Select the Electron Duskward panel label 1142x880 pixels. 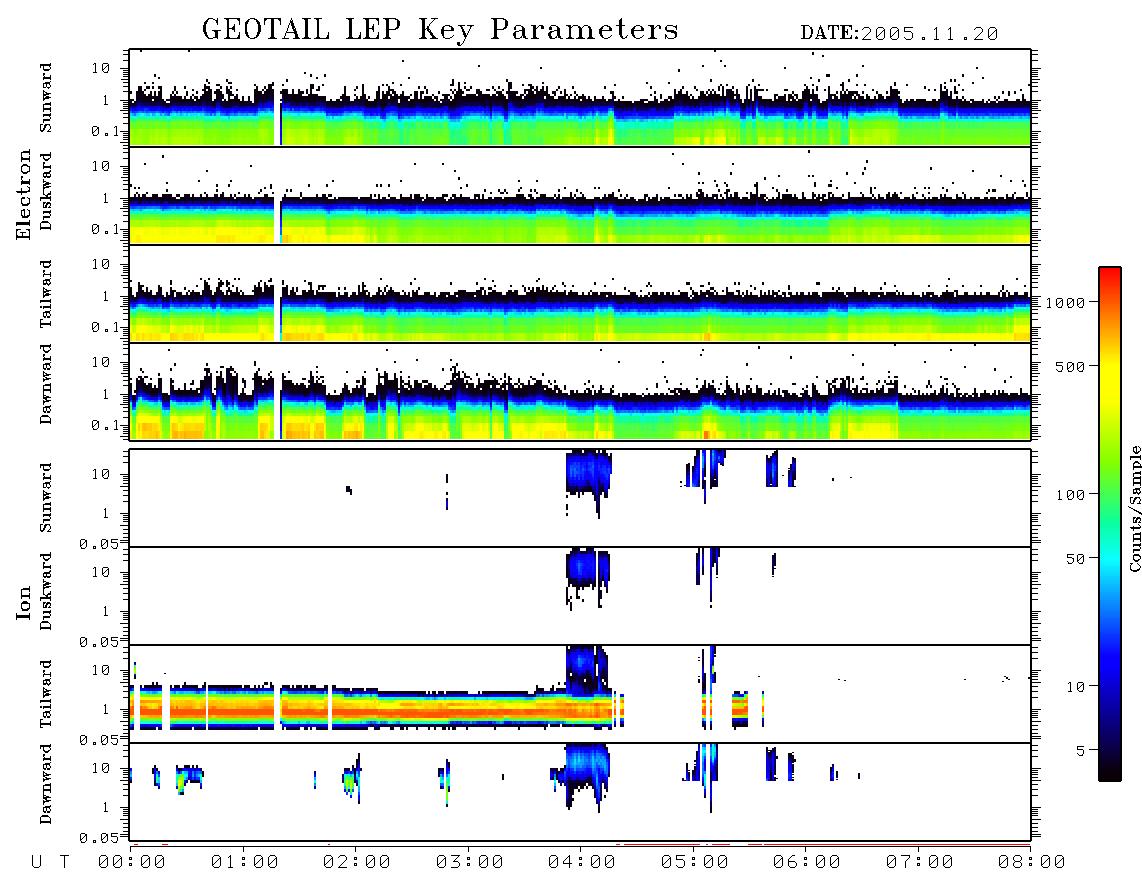coord(46,191)
